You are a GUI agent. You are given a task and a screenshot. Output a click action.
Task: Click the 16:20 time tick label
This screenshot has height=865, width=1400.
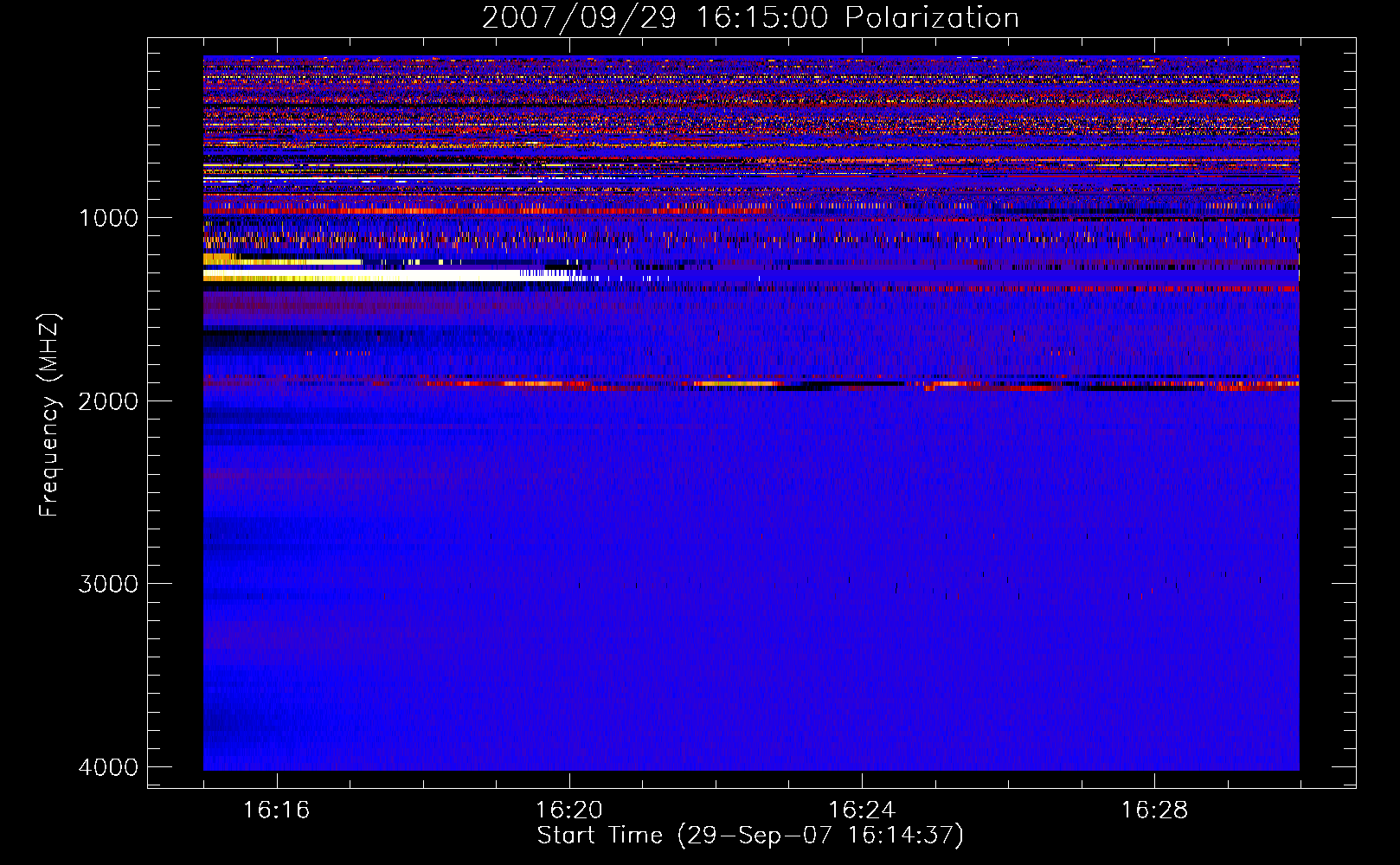[x=568, y=810]
